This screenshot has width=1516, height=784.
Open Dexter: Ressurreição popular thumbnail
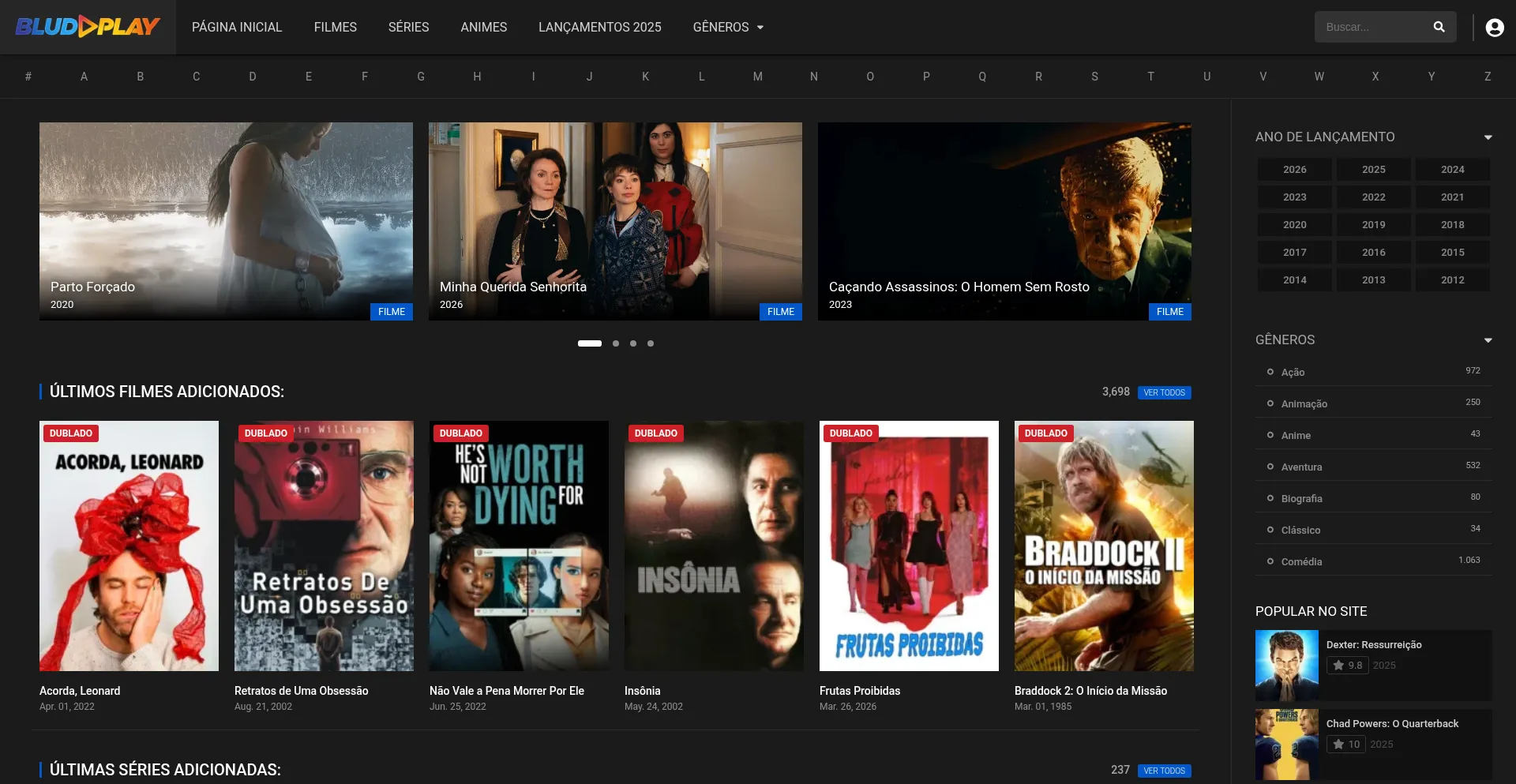(x=1287, y=666)
